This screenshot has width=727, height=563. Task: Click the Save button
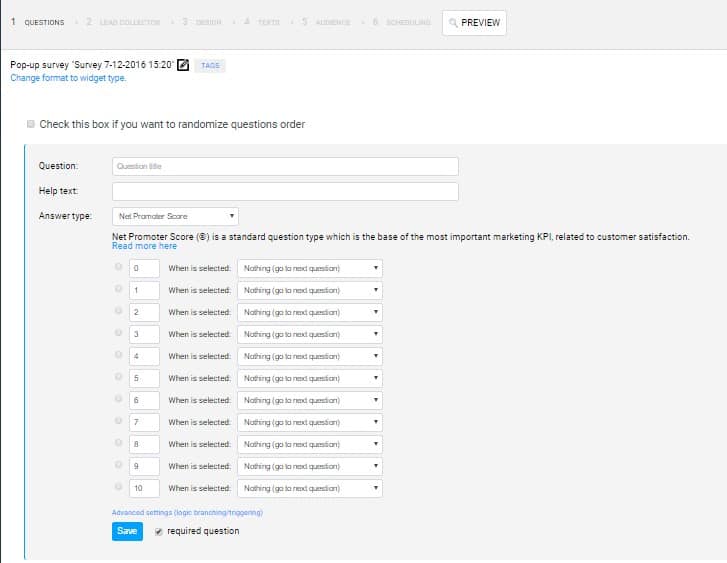pos(127,531)
